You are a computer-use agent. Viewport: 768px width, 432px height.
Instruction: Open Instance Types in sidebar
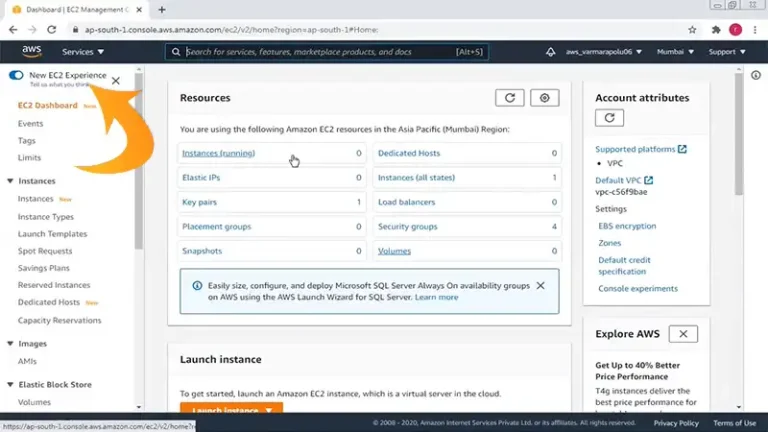(x=46, y=216)
